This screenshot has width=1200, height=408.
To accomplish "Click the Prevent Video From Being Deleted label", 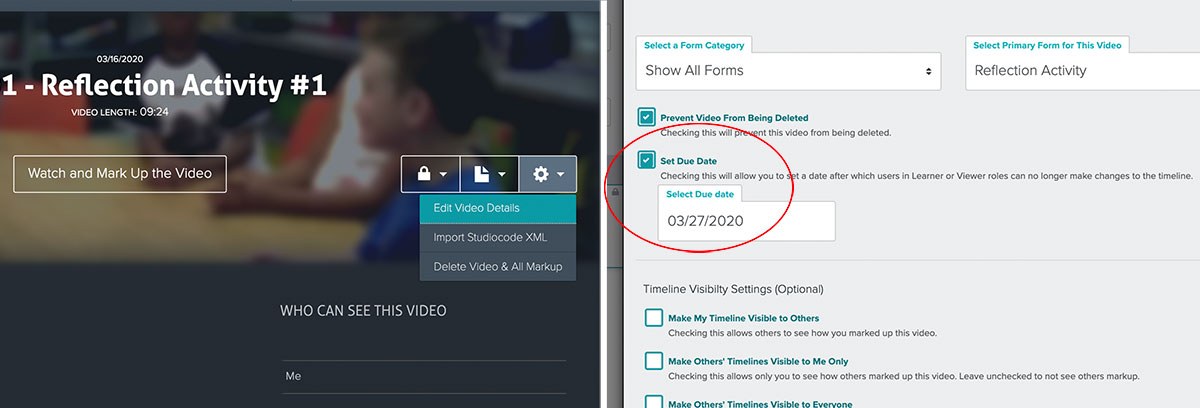I will (x=734, y=118).
